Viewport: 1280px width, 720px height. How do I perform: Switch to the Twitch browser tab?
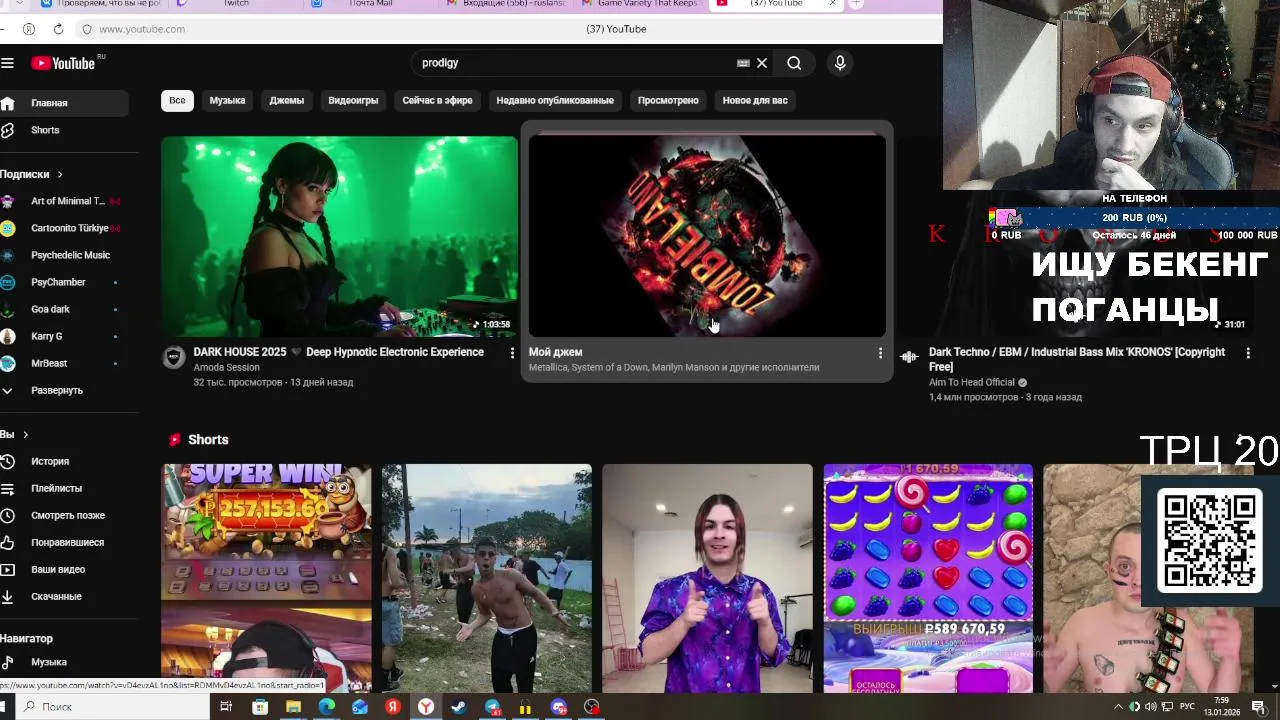click(236, 4)
